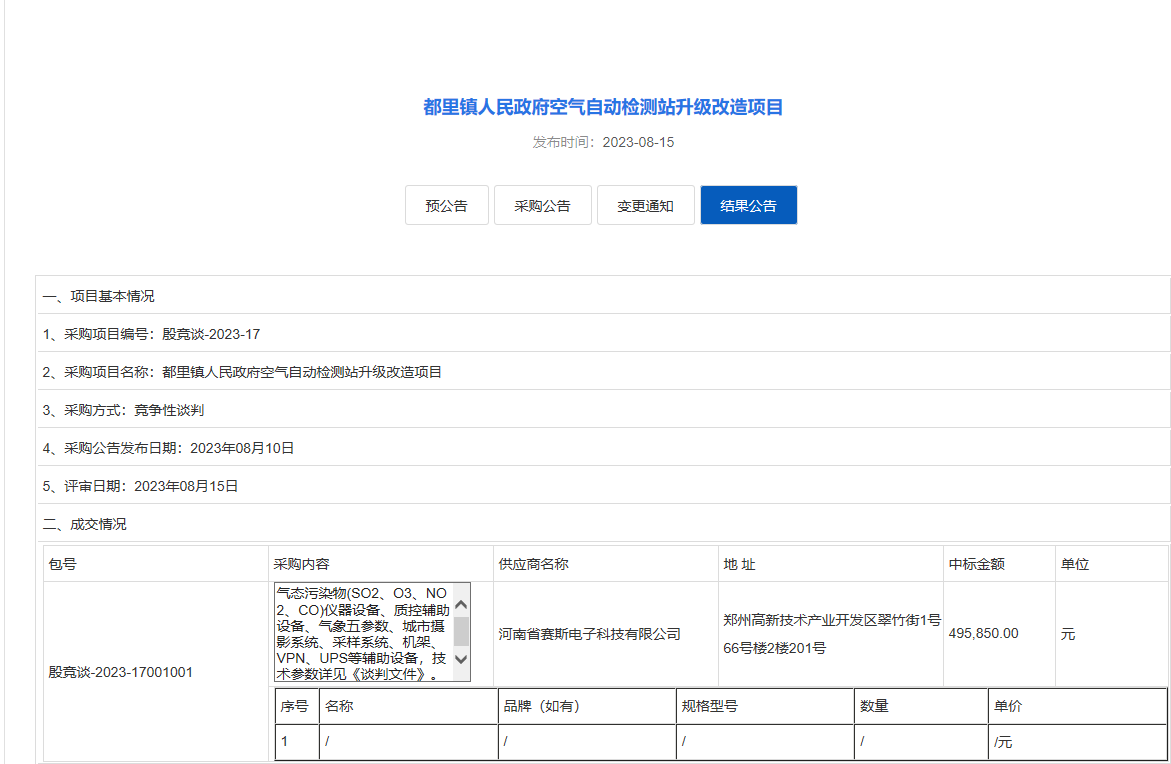Click inside the 采购内容 text area
The height and width of the screenshot is (764, 1171).
coord(364,633)
